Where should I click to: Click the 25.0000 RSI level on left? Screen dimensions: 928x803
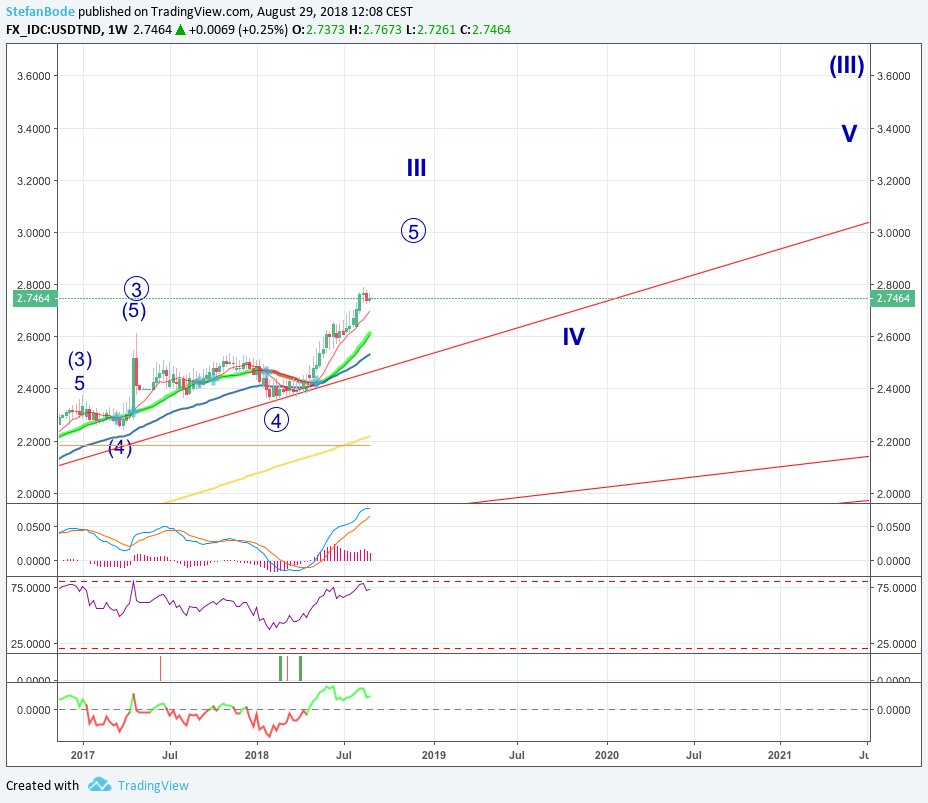pos(31,644)
